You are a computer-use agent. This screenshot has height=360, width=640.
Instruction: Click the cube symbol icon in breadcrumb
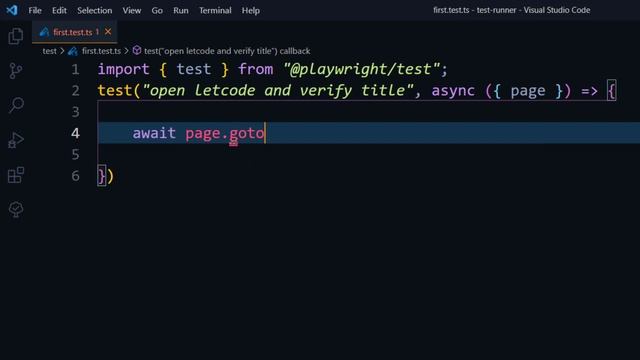[x=137, y=50]
